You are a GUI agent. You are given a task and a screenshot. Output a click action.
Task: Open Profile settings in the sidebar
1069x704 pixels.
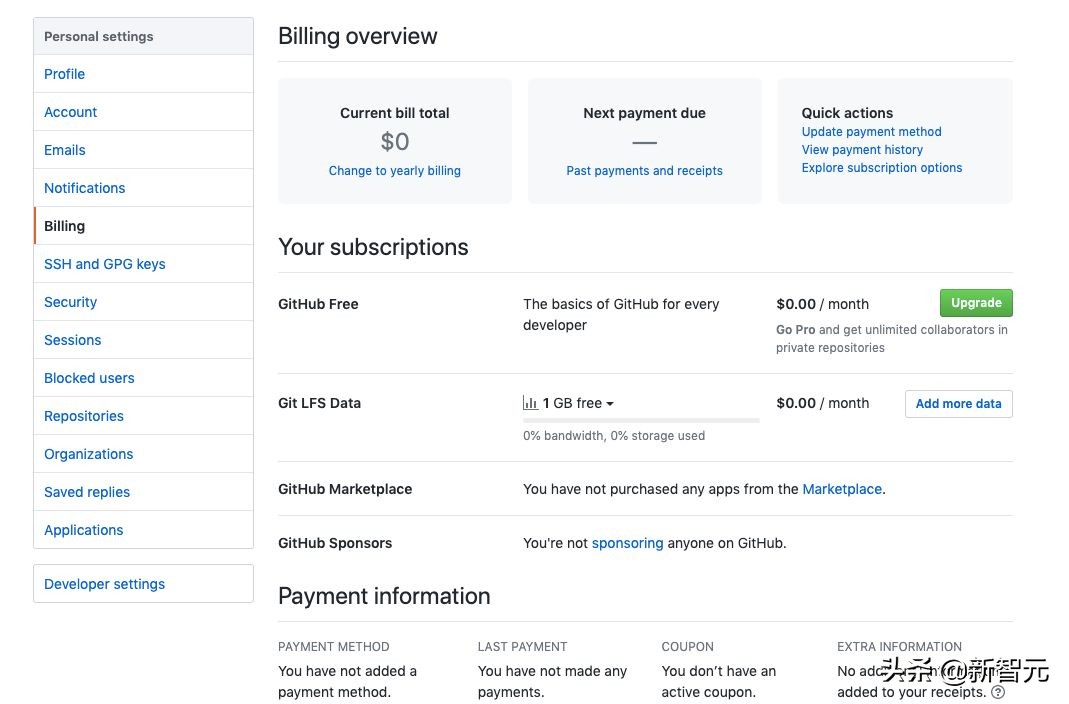(64, 74)
